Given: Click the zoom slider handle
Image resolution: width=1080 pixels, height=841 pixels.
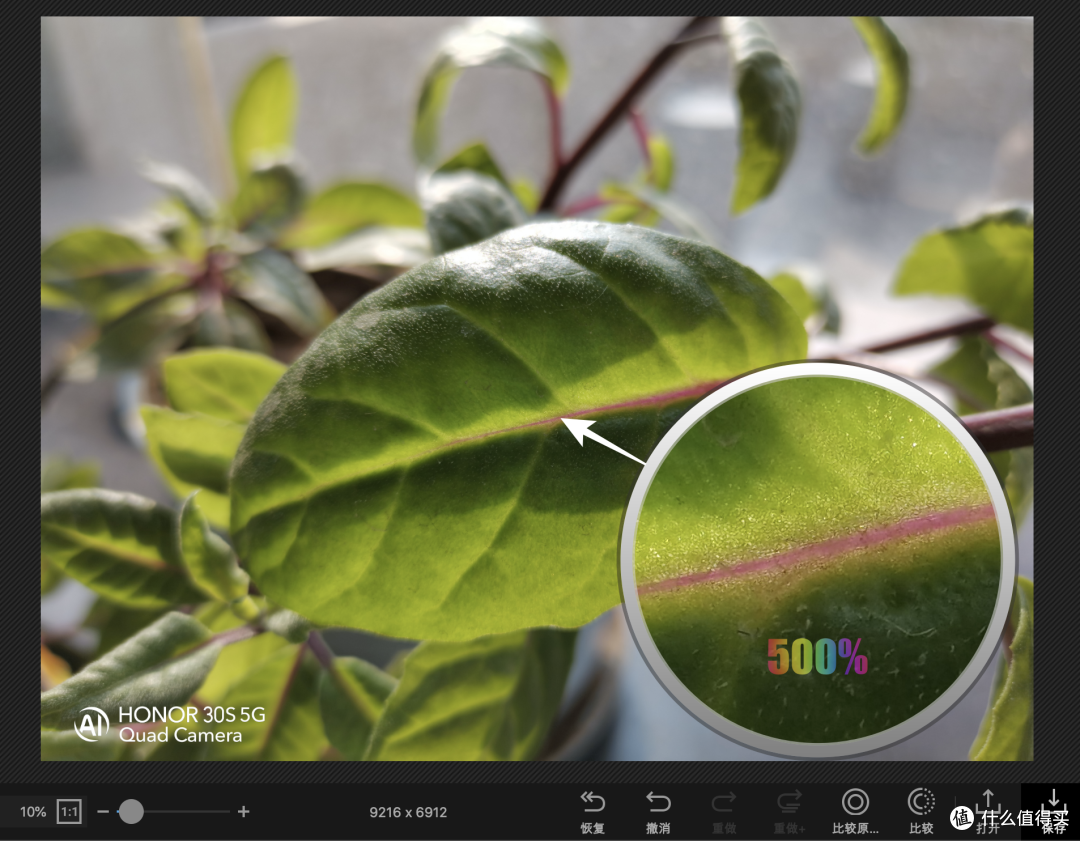Looking at the screenshot, I should (x=131, y=811).
